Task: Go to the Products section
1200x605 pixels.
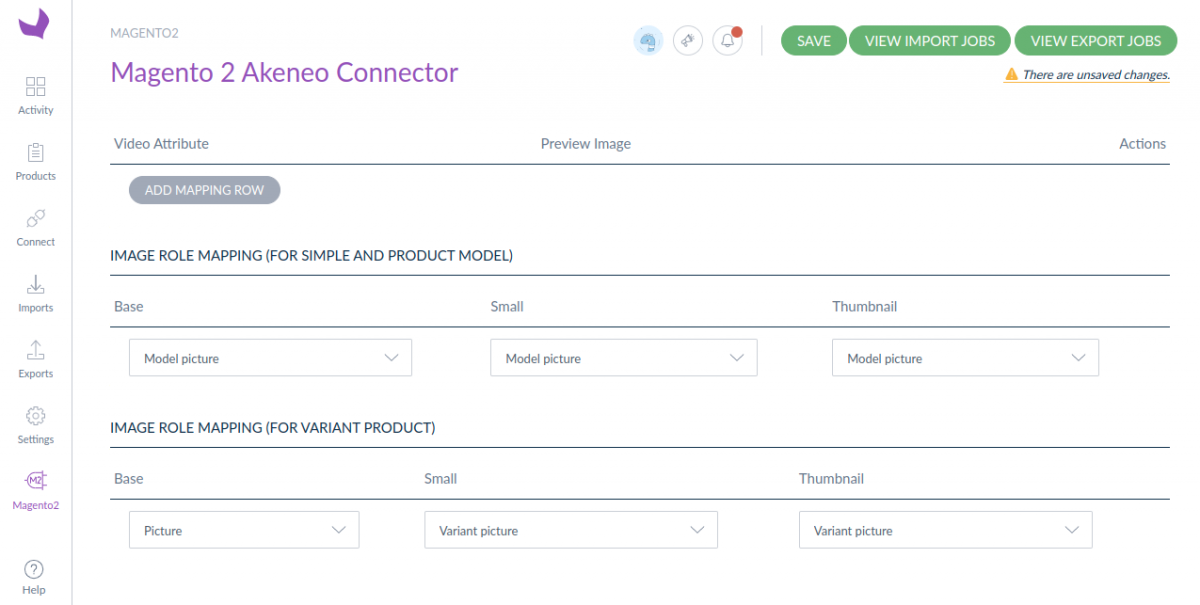Action: 35,160
